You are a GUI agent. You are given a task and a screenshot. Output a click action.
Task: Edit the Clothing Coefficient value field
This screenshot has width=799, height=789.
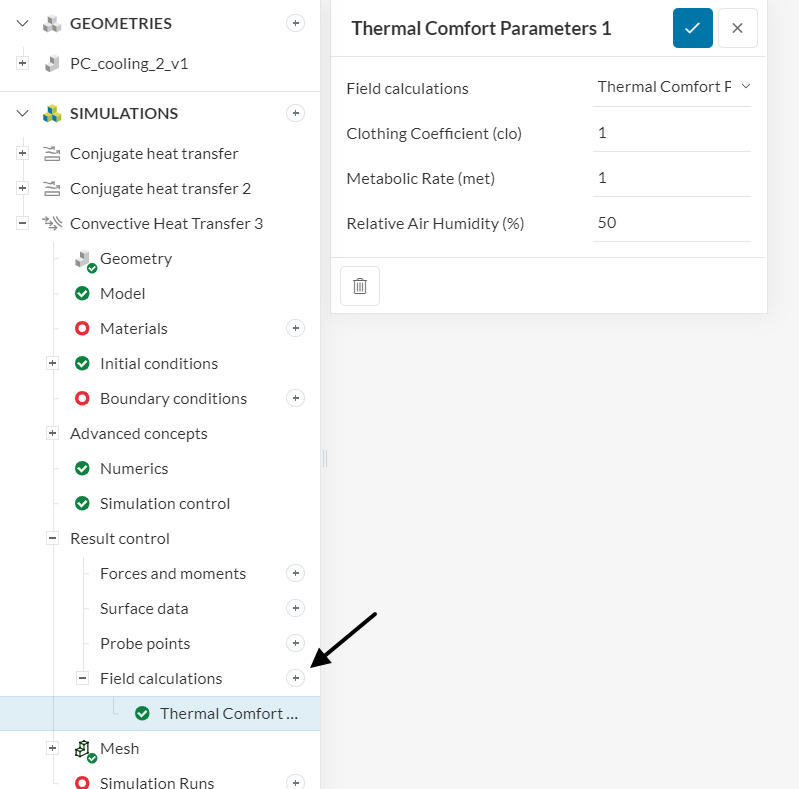pyautogui.click(x=671, y=133)
